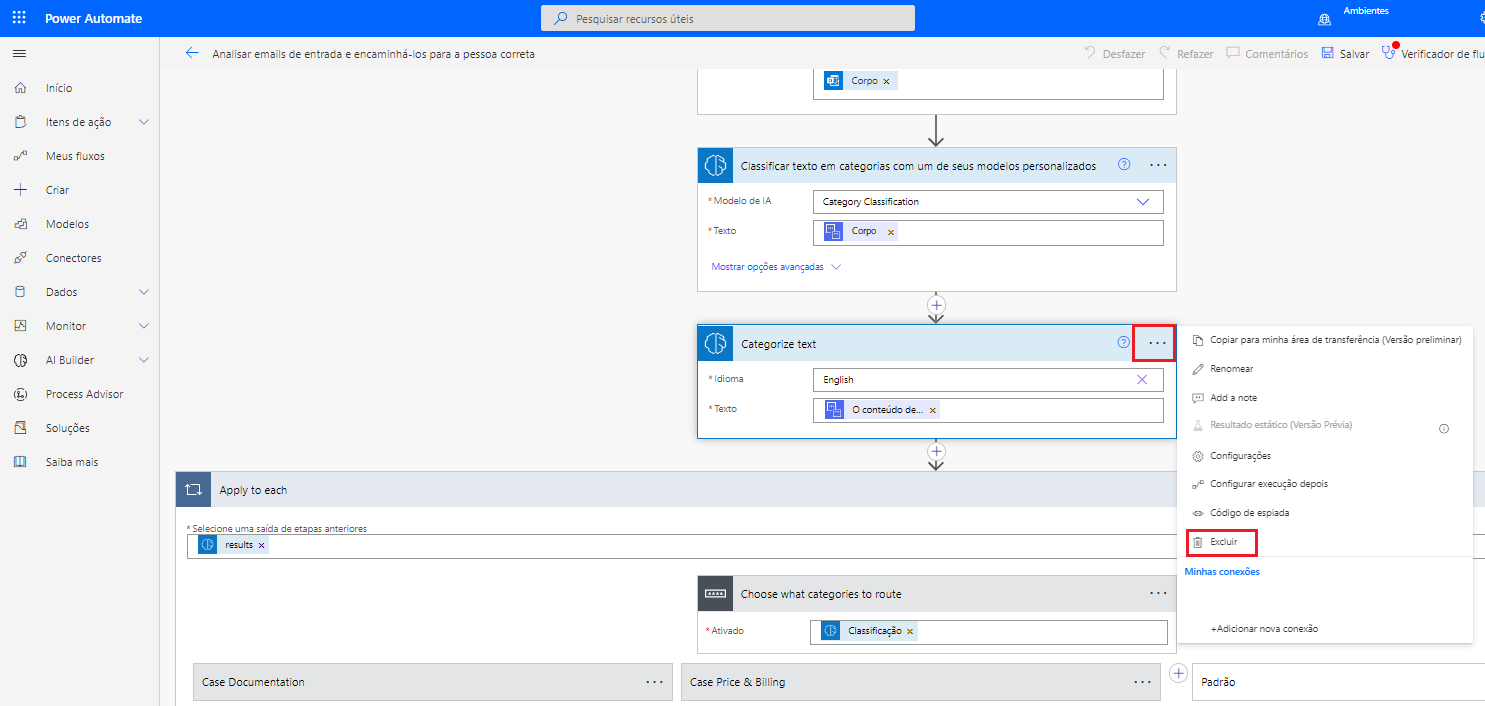Open Process Advisor in sidebar

(84, 394)
